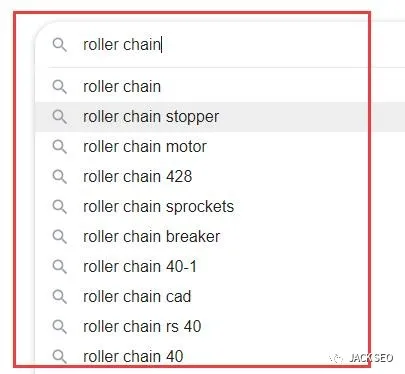
Task: Click magnifier icon beside 'roller chain cad'
Action: point(60,297)
